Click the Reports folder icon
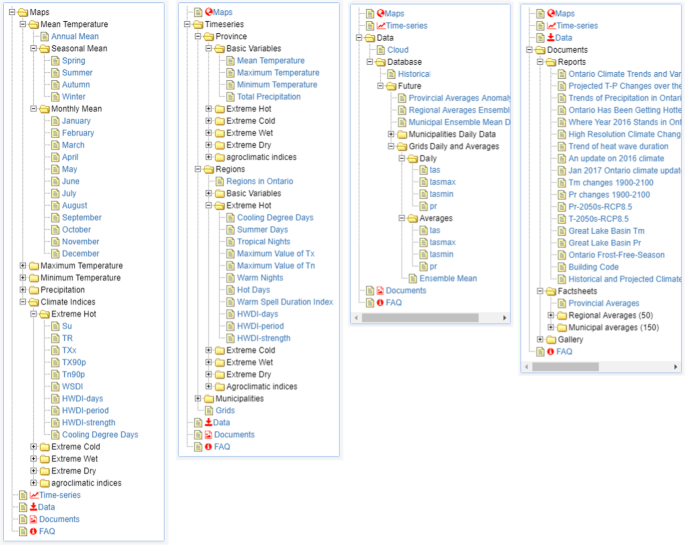The height and width of the screenshot is (545, 685). [551, 62]
